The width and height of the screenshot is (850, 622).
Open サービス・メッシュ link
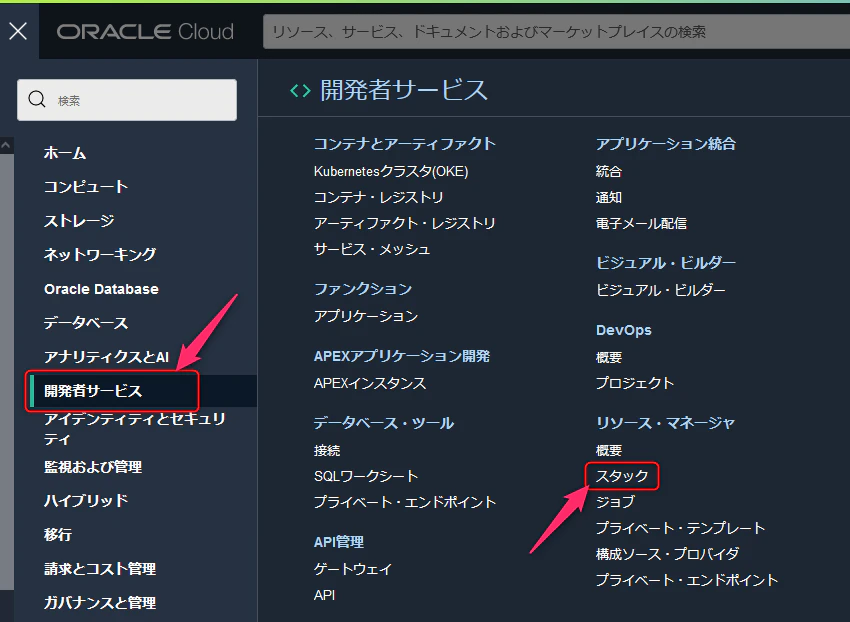click(x=372, y=249)
